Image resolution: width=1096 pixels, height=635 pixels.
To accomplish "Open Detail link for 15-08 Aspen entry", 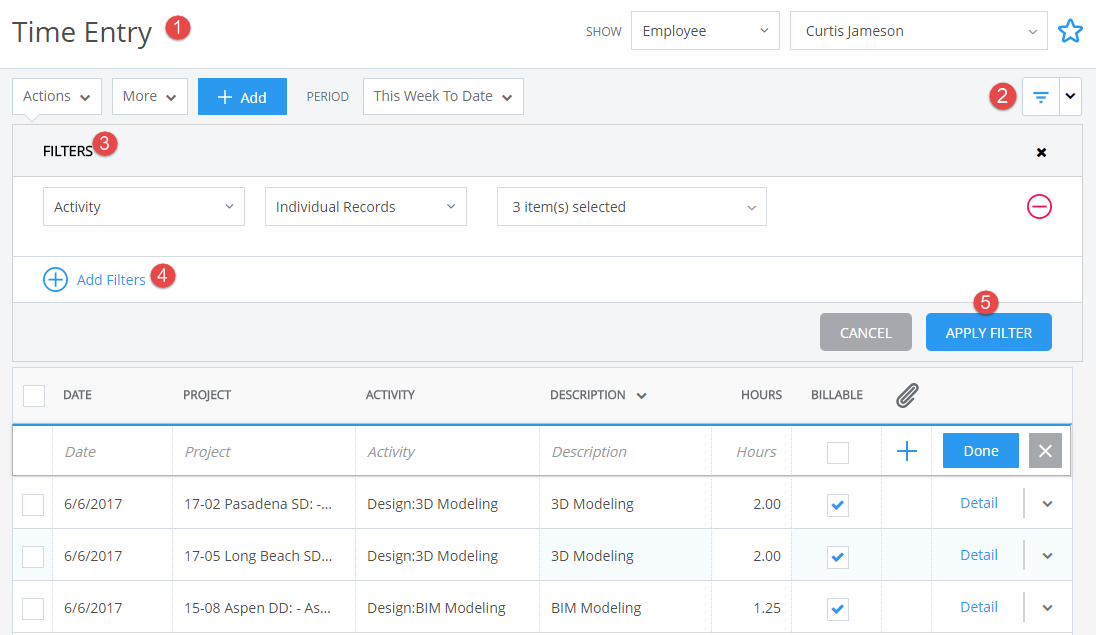I will [979, 607].
